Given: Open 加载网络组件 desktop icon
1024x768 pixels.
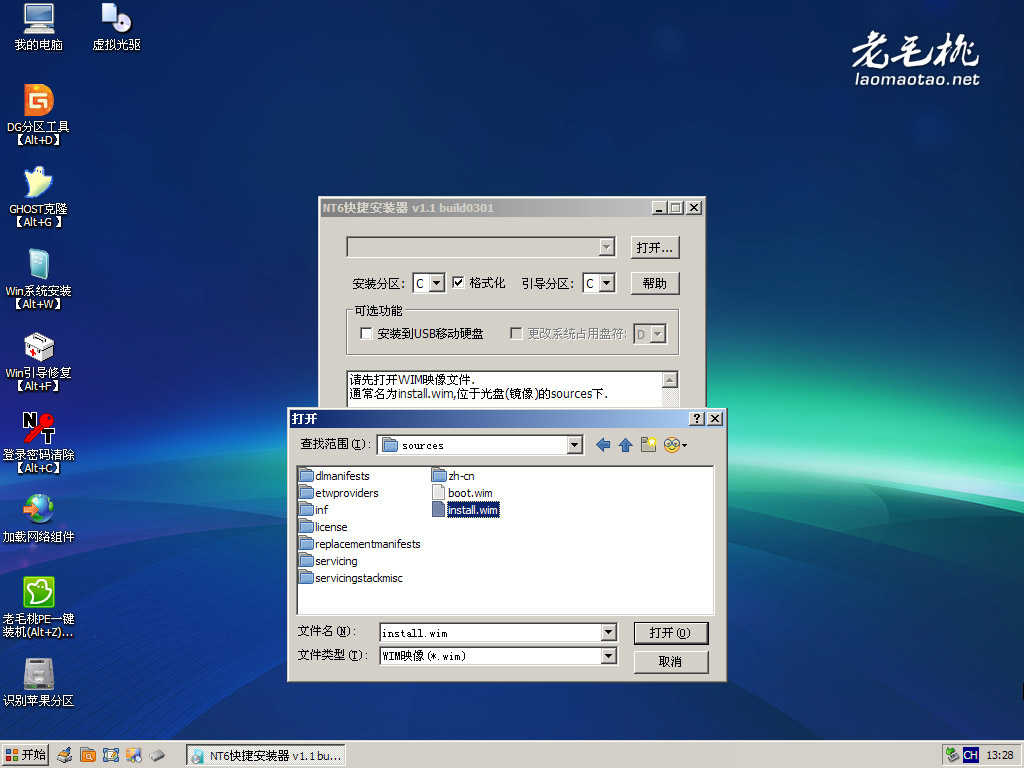Looking at the screenshot, I should (x=39, y=518).
